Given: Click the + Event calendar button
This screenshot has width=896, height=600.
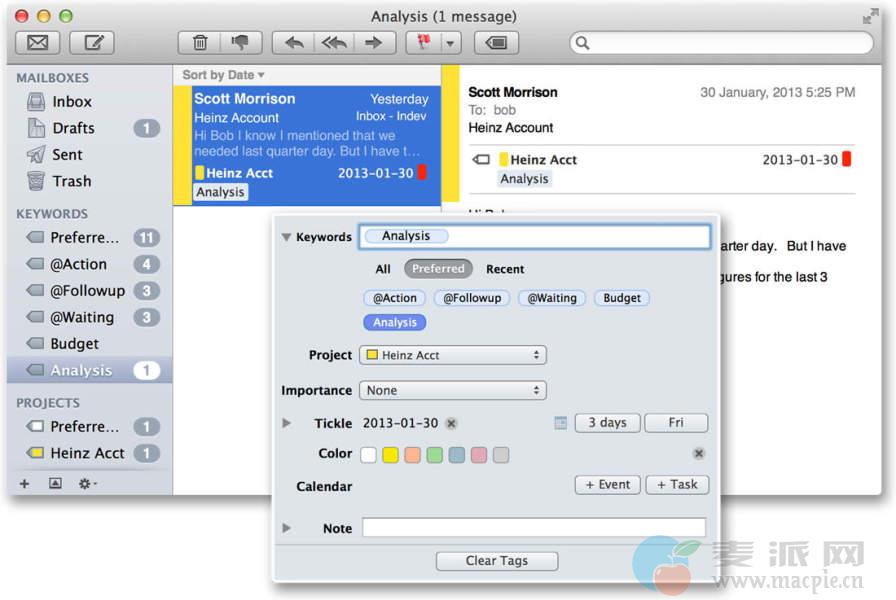Looking at the screenshot, I should tap(606, 485).
